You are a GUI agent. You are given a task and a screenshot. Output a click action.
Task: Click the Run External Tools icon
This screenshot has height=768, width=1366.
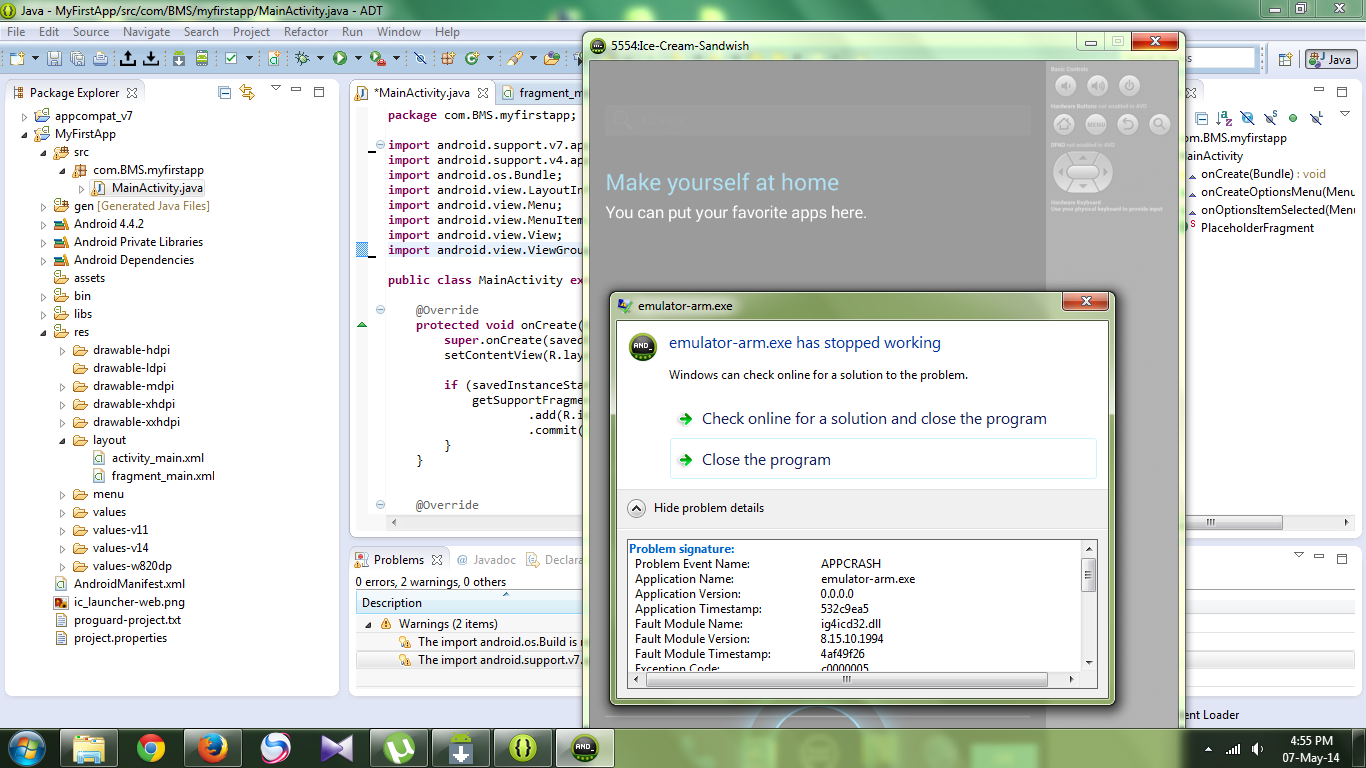tap(377, 58)
